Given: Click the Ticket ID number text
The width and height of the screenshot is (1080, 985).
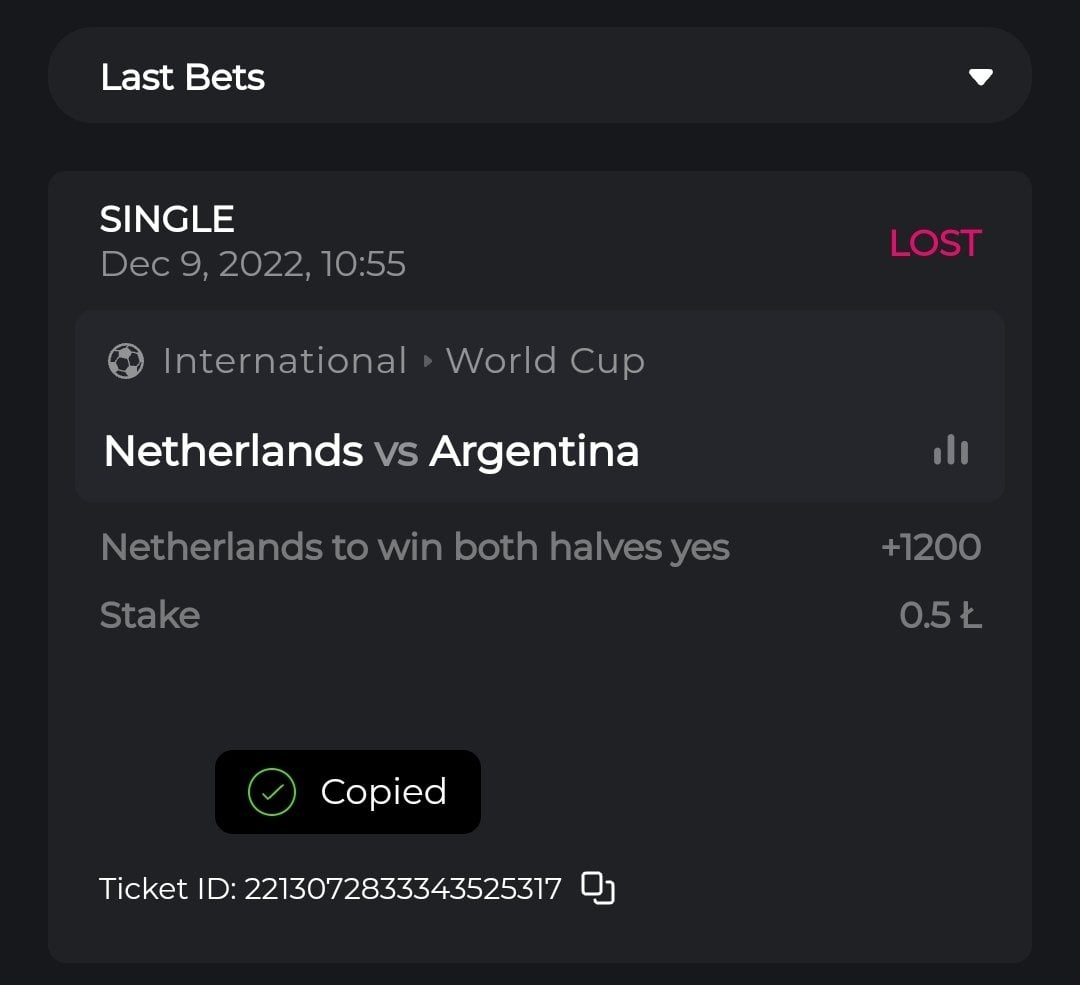Looking at the screenshot, I should (403, 888).
